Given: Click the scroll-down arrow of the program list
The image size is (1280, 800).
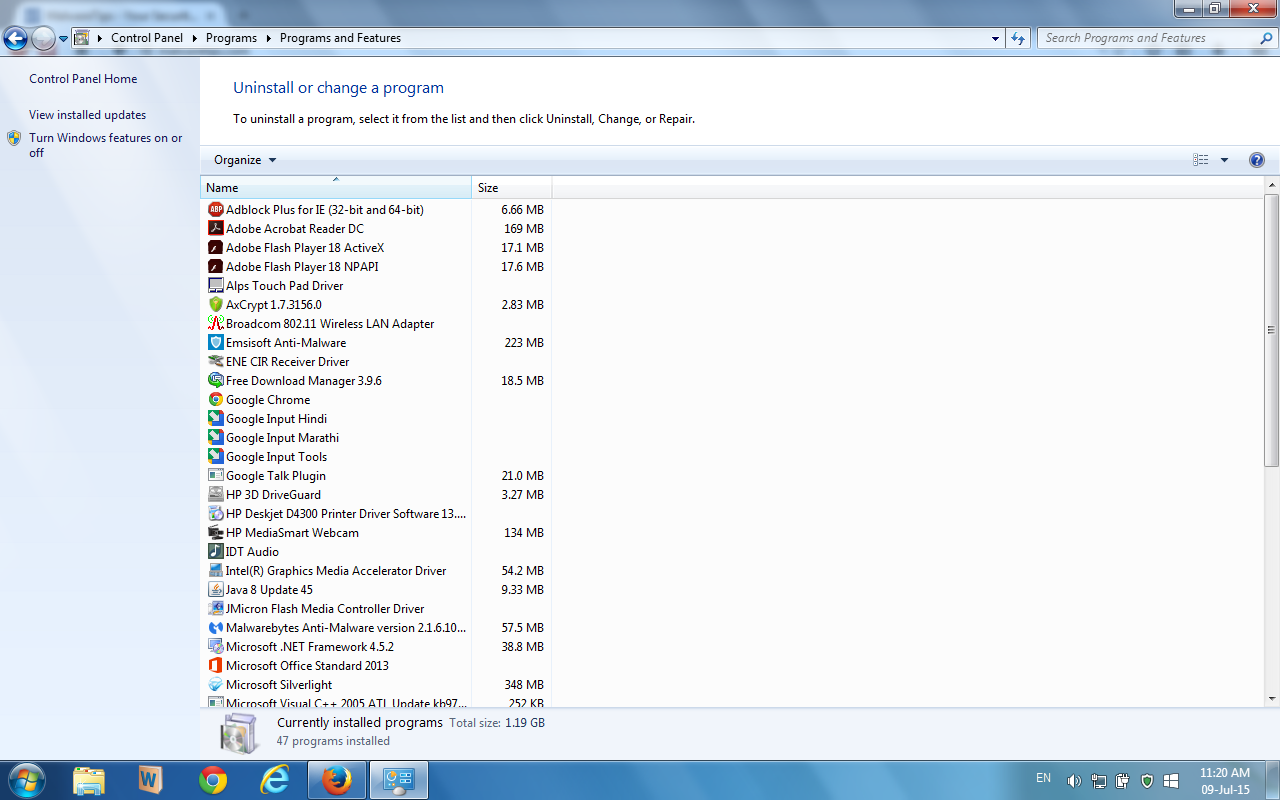Looking at the screenshot, I should tap(1272, 699).
